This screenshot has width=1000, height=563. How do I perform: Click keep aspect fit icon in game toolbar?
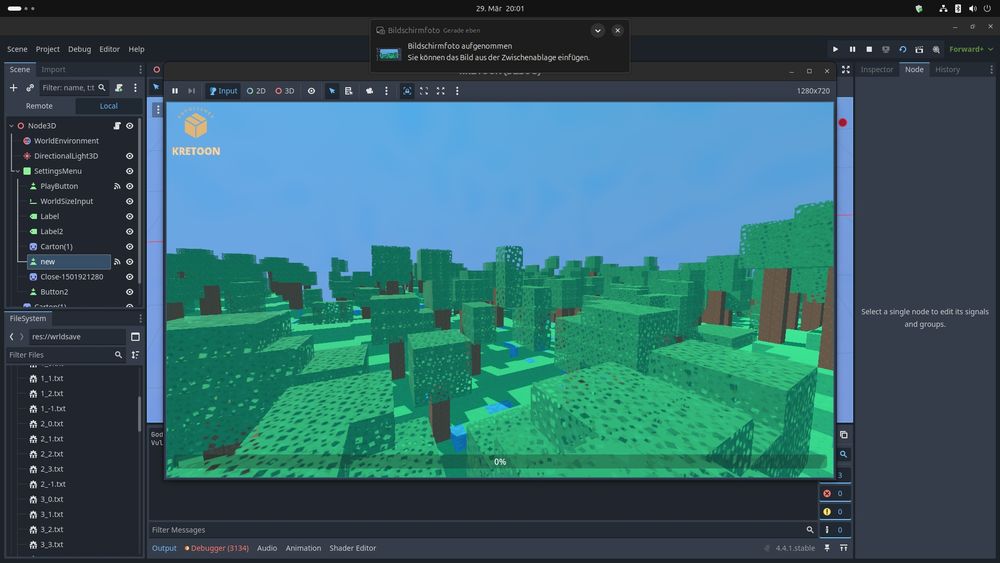point(424,91)
